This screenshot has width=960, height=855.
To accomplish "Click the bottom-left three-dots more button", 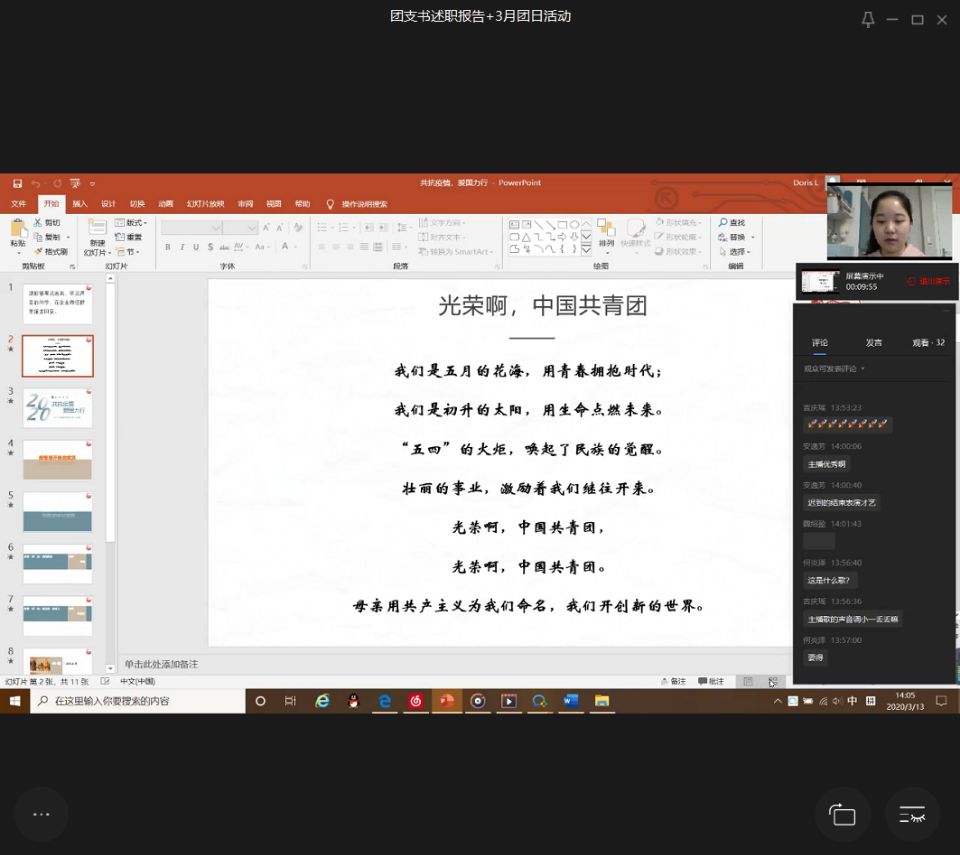I will point(41,814).
